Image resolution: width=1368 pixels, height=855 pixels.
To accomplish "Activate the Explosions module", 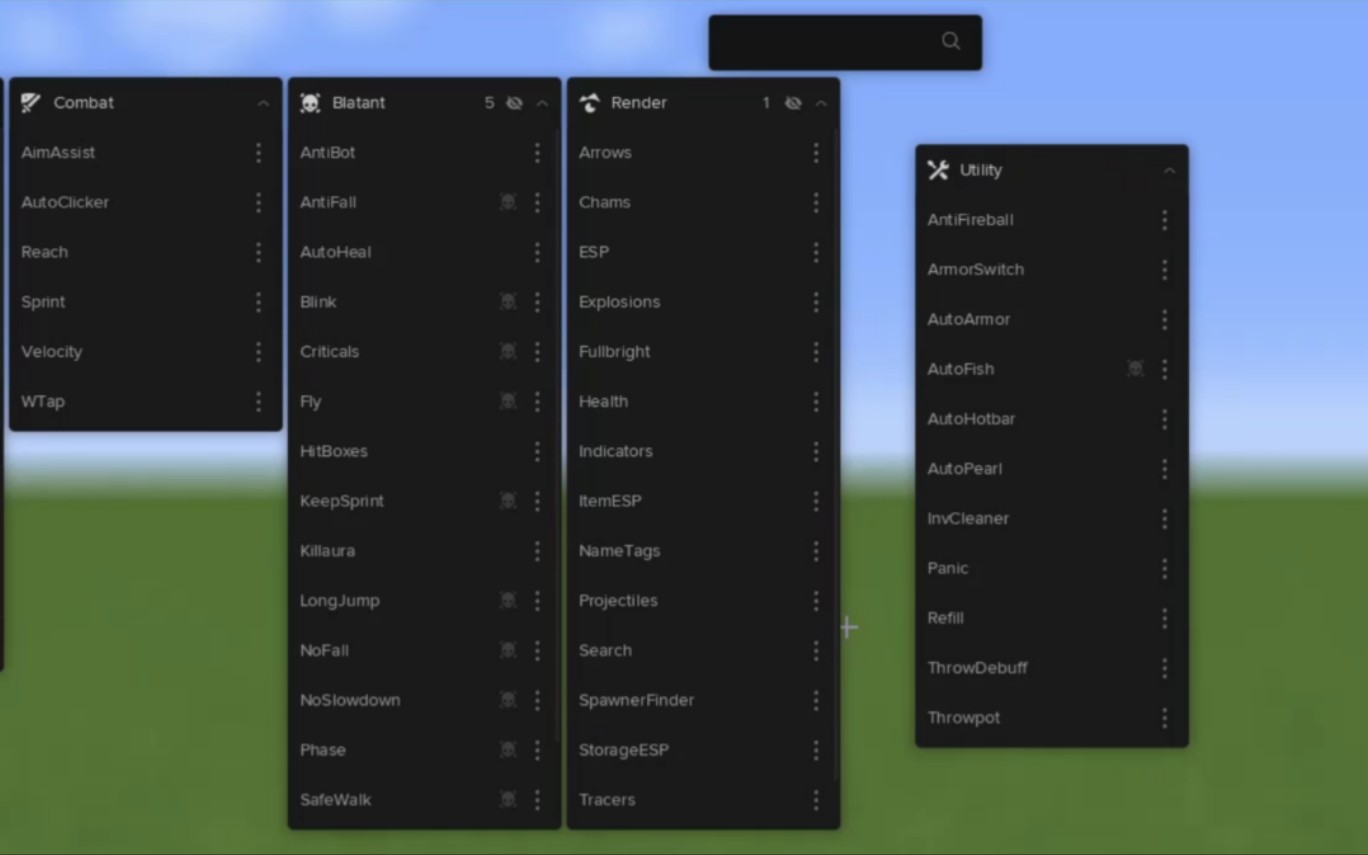I will coord(701,301).
